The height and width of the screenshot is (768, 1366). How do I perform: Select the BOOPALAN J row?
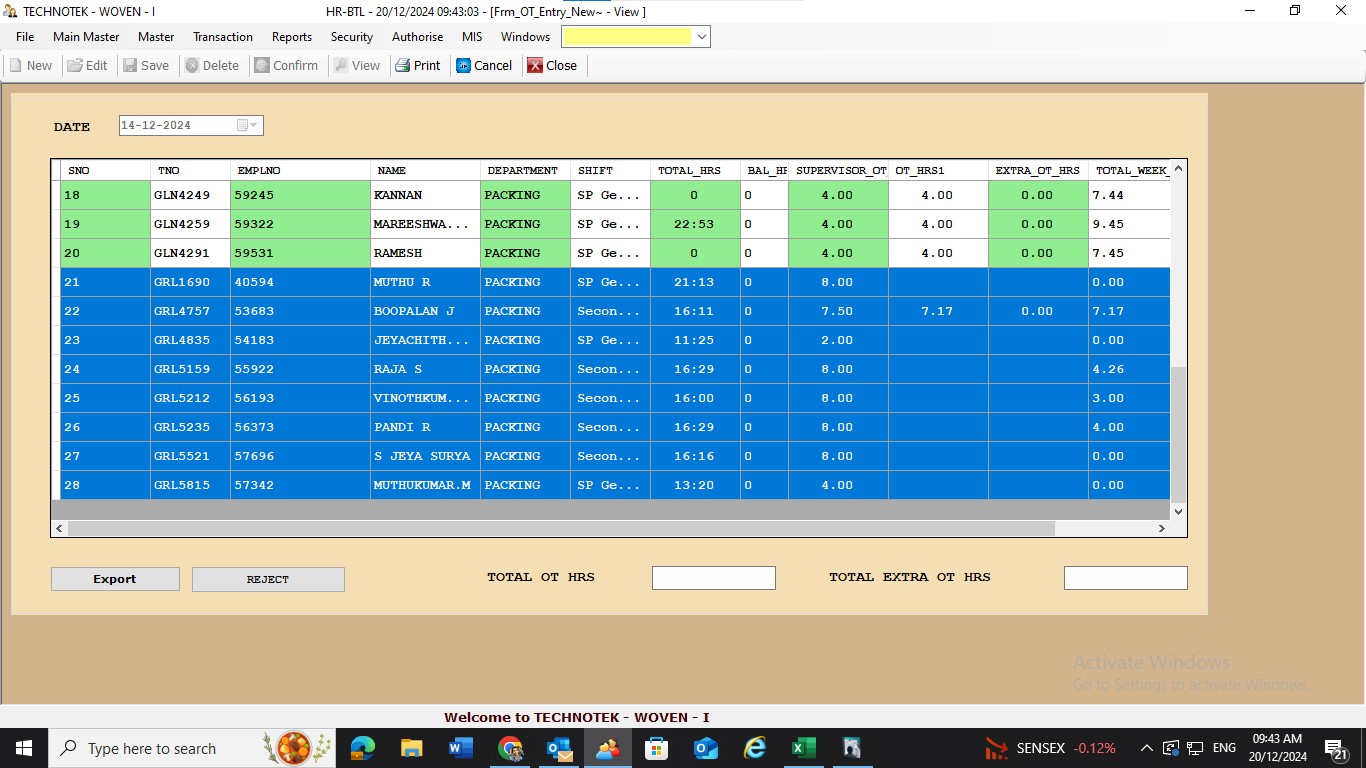tap(414, 311)
